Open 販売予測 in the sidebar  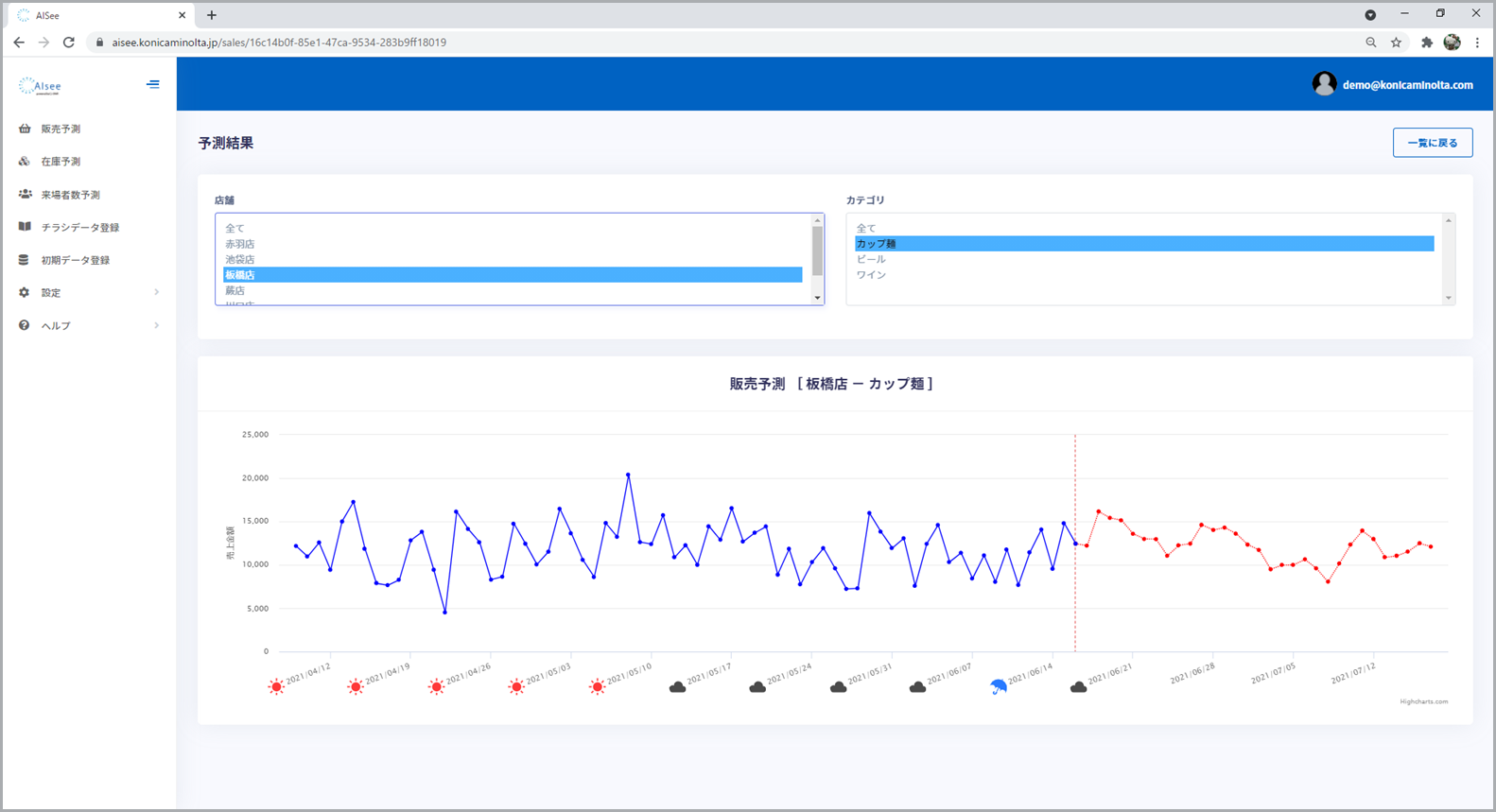[61, 130]
